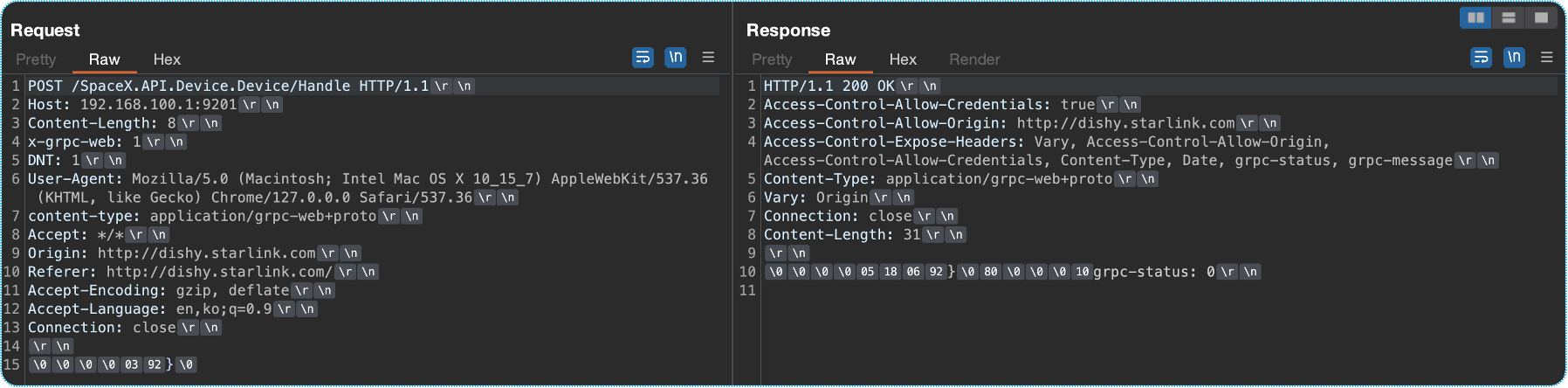Toggle non-printable characters in Request panel
Viewport: 1568px width, 388px height.
click(x=675, y=58)
